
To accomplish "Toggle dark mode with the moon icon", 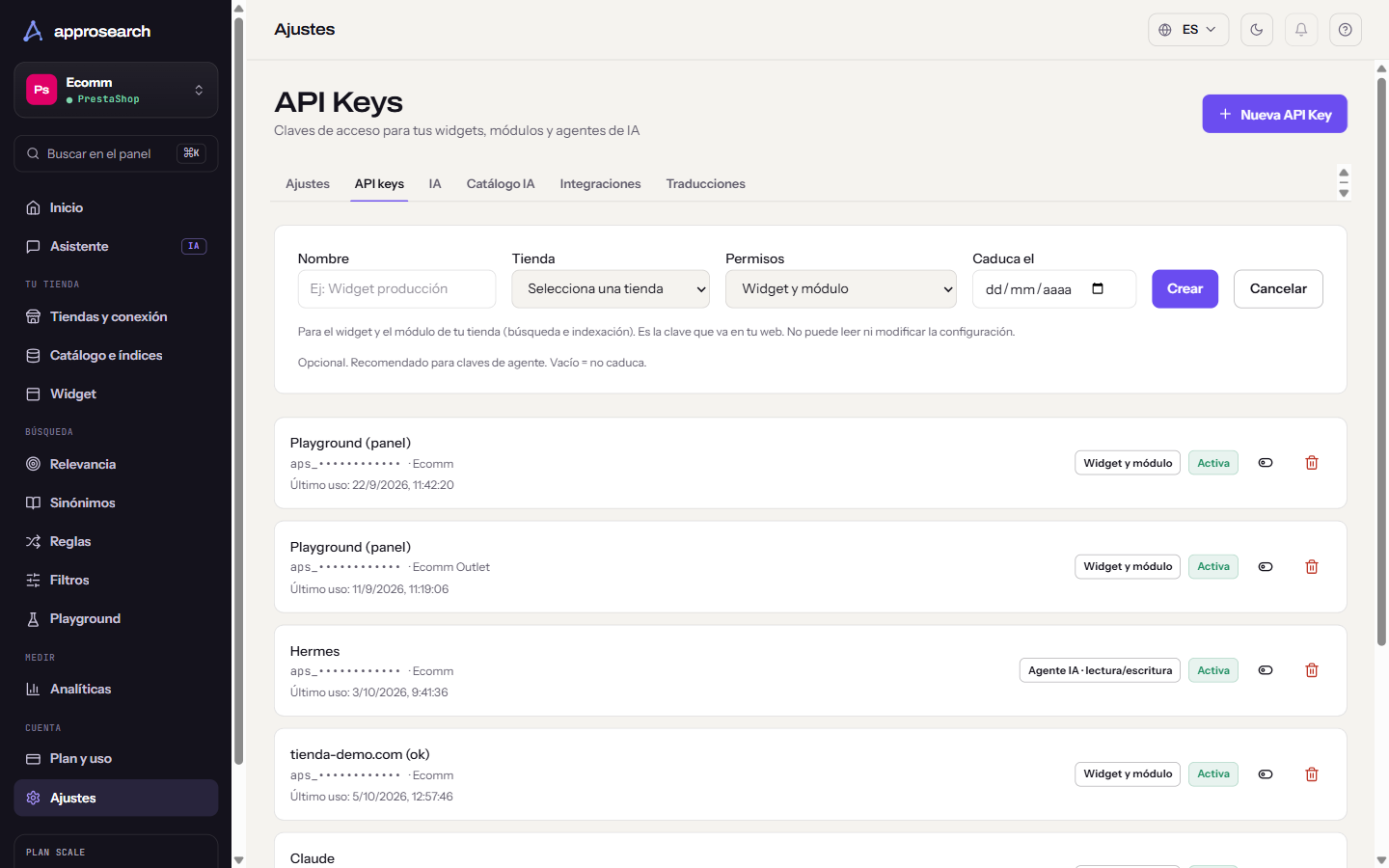I will click(x=1257, y=30).
